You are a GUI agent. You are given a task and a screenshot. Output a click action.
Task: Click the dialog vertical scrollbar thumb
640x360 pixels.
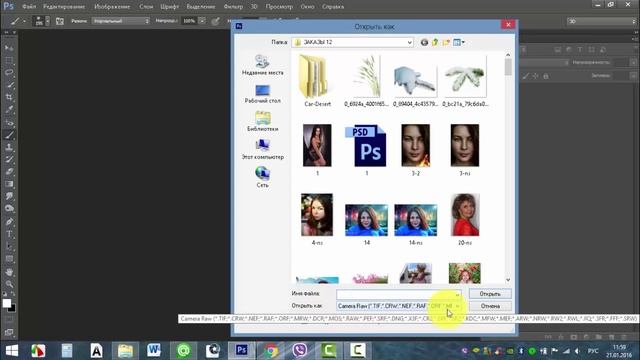pos(508,67)
